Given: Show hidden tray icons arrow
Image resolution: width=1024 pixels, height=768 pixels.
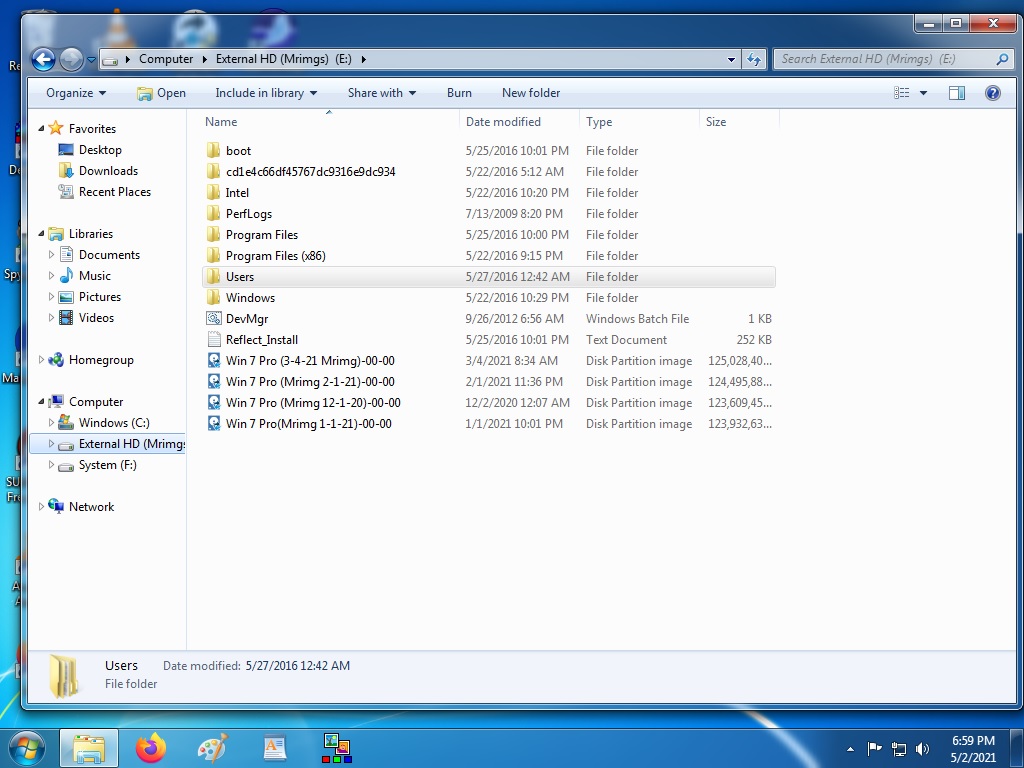Looking at the screenshot, I should (850, 749).
